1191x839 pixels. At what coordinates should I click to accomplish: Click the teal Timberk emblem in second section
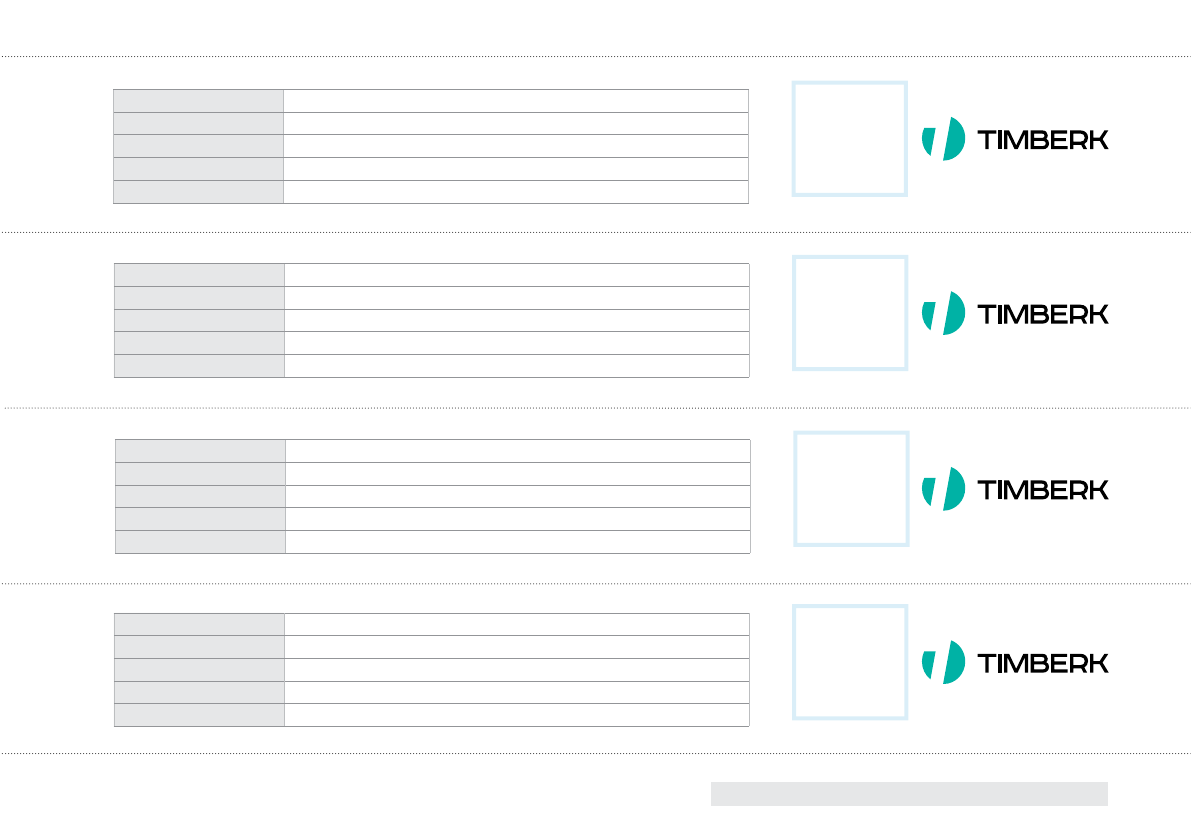[x=943, y=313]
